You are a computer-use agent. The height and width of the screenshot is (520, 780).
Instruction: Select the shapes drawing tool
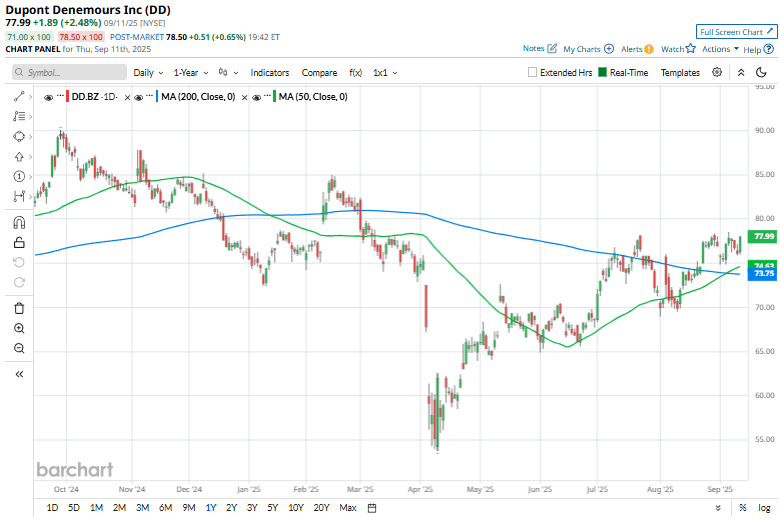[x=19, y=136]
